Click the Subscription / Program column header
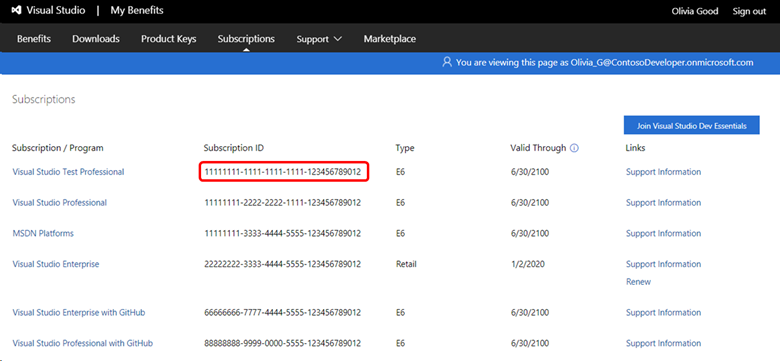The height and width of the screenshot is (361, 780). pyautogui.click(x=58, y=148)
